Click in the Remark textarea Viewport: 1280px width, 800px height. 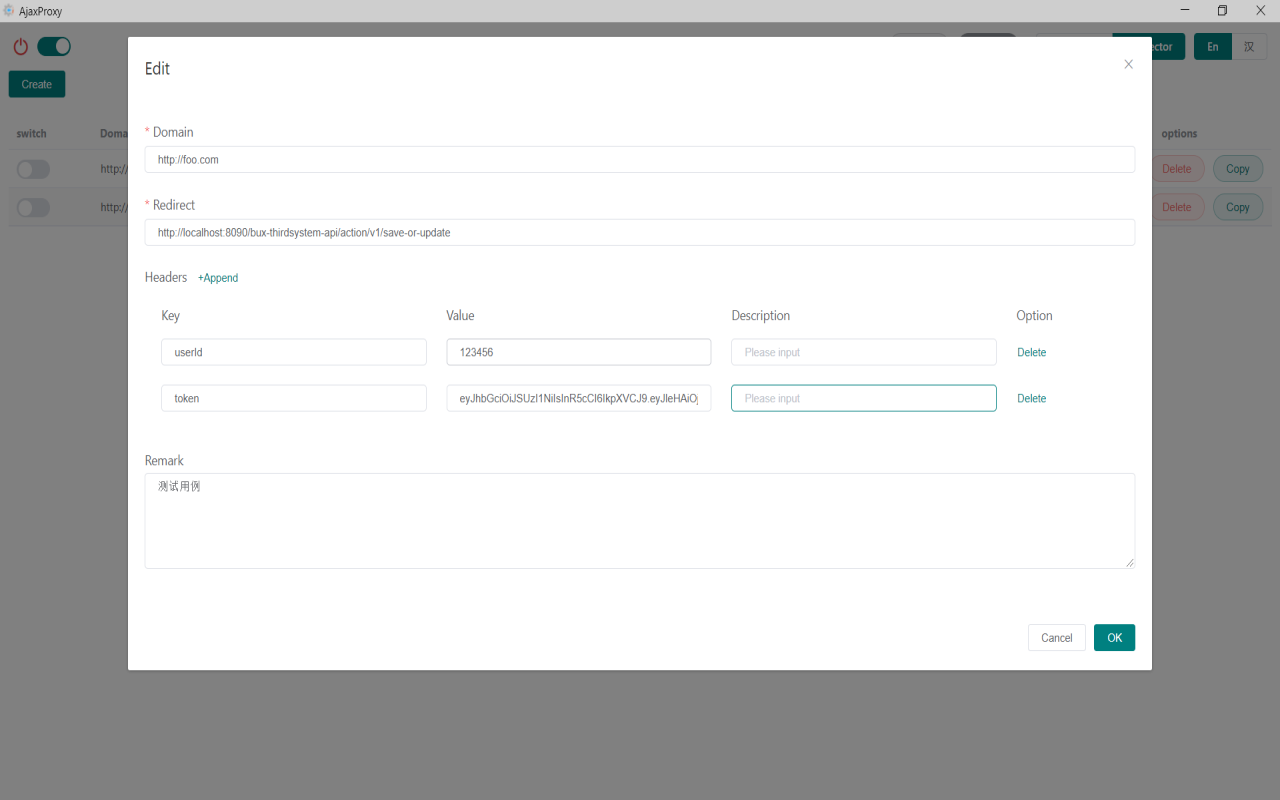[640, 521]
